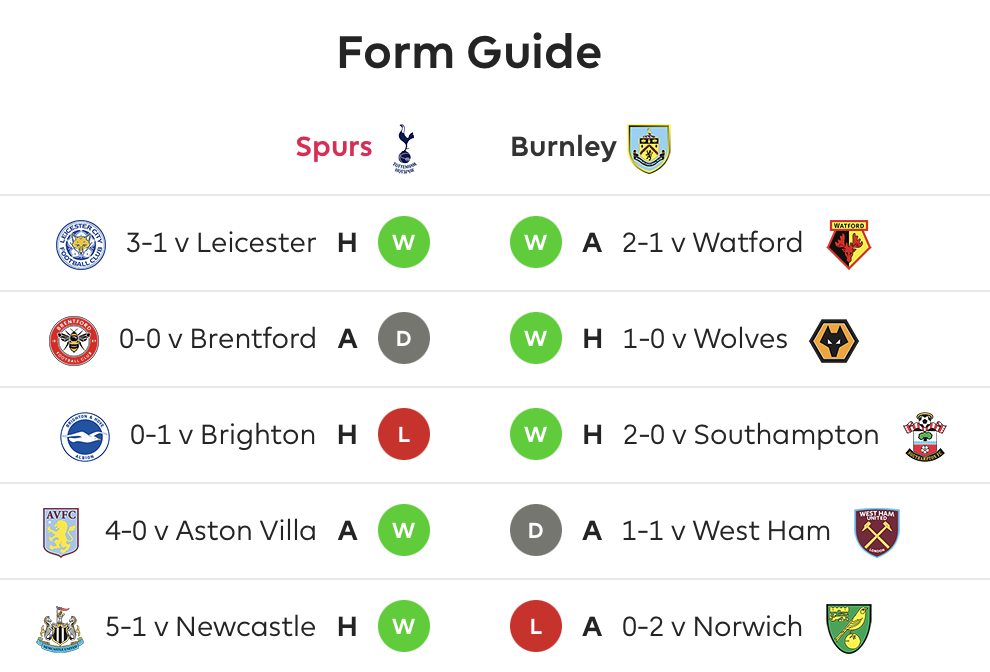Click the Brighton & Hove Albion badge
Image resolution: width=990 pixels, height=672 pixels.
coord(85,436)
